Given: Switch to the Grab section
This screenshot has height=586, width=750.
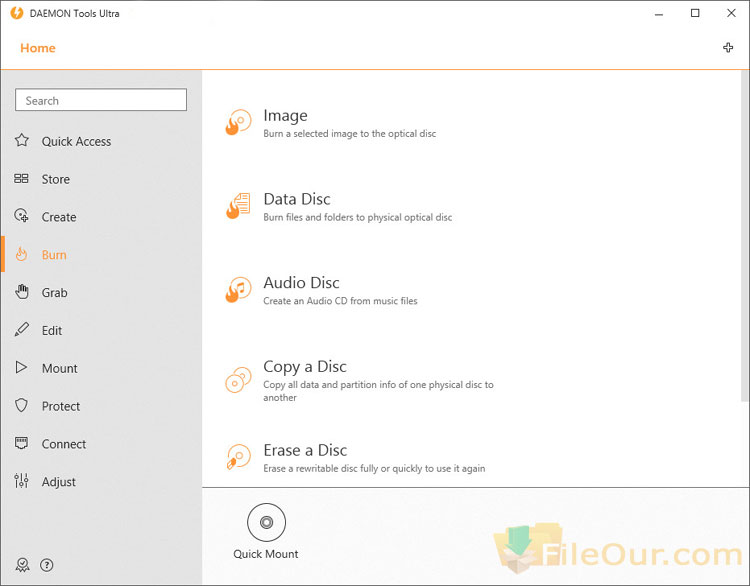Looking at the screenshot, I should click(55, 293).
